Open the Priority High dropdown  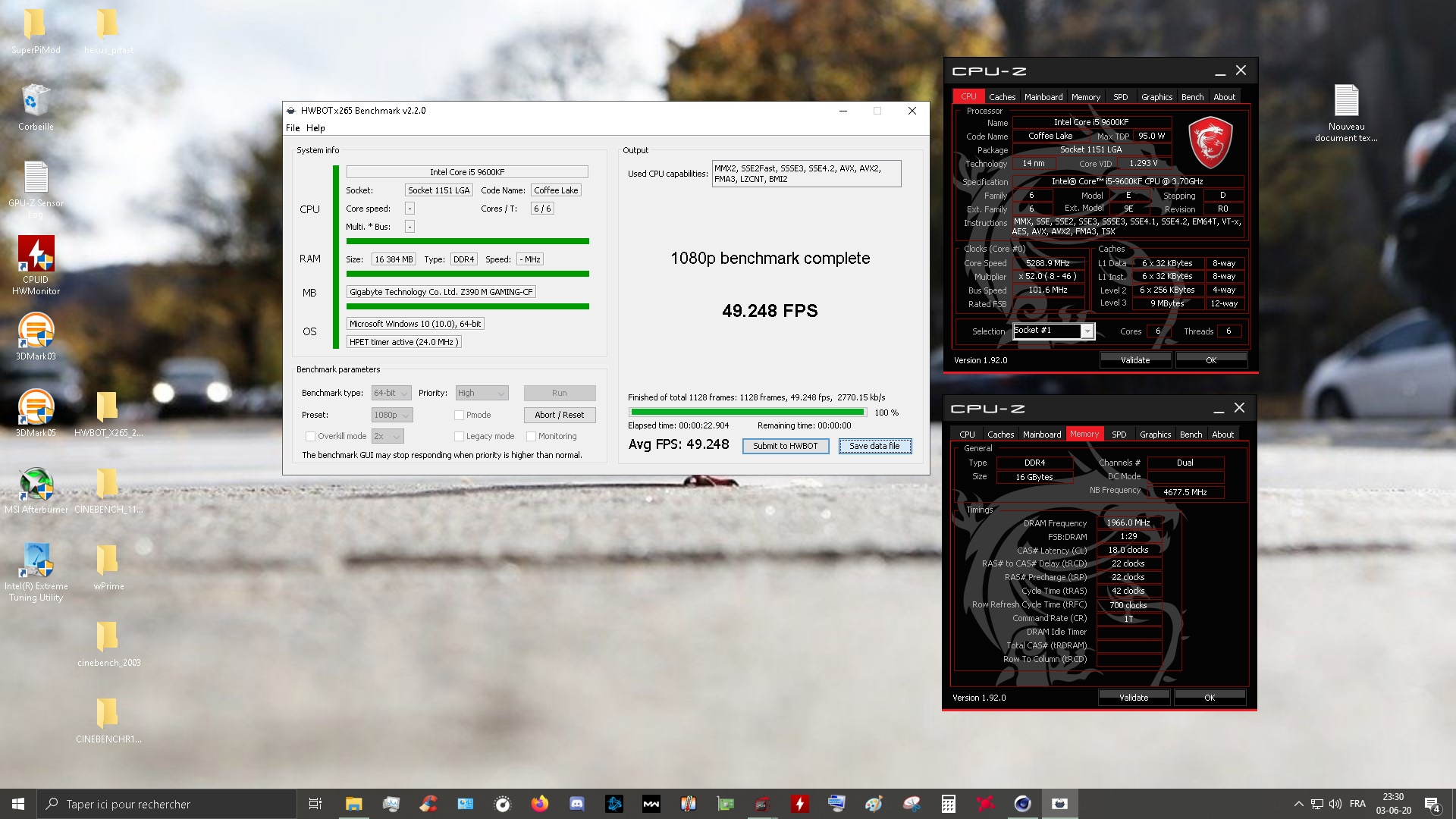click(482, 393)
